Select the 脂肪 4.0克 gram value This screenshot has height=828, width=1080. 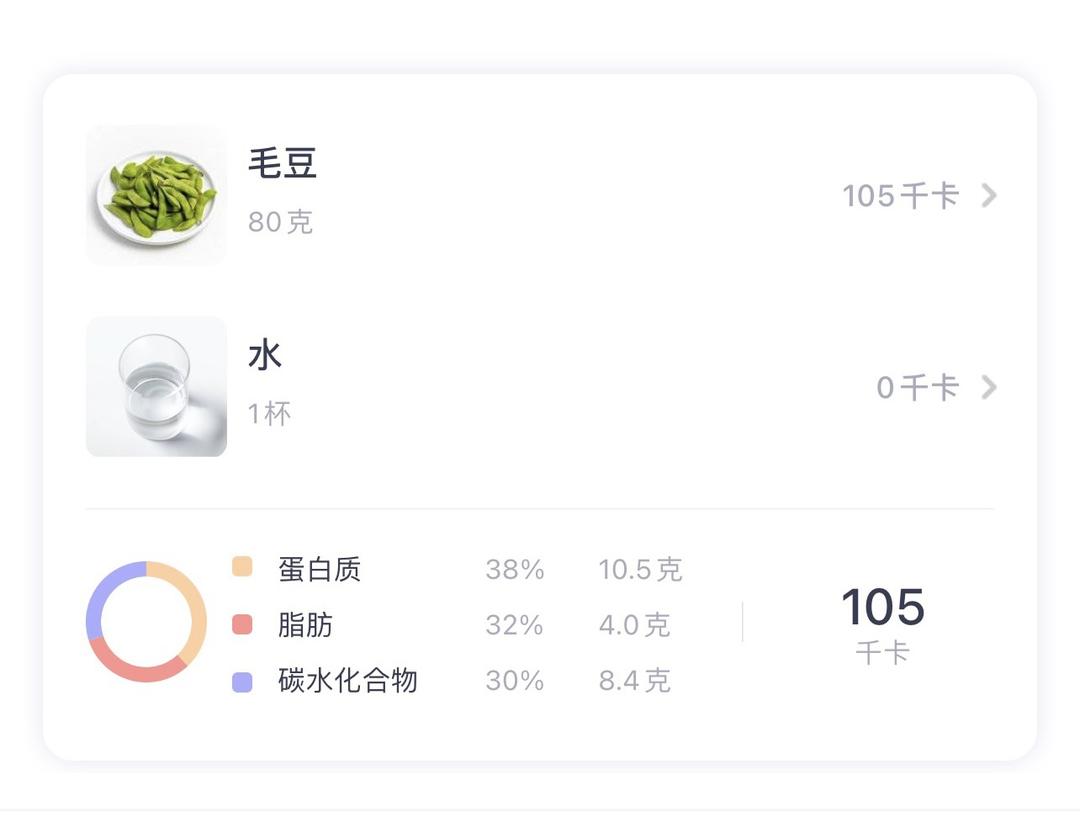tap(634, 624)
